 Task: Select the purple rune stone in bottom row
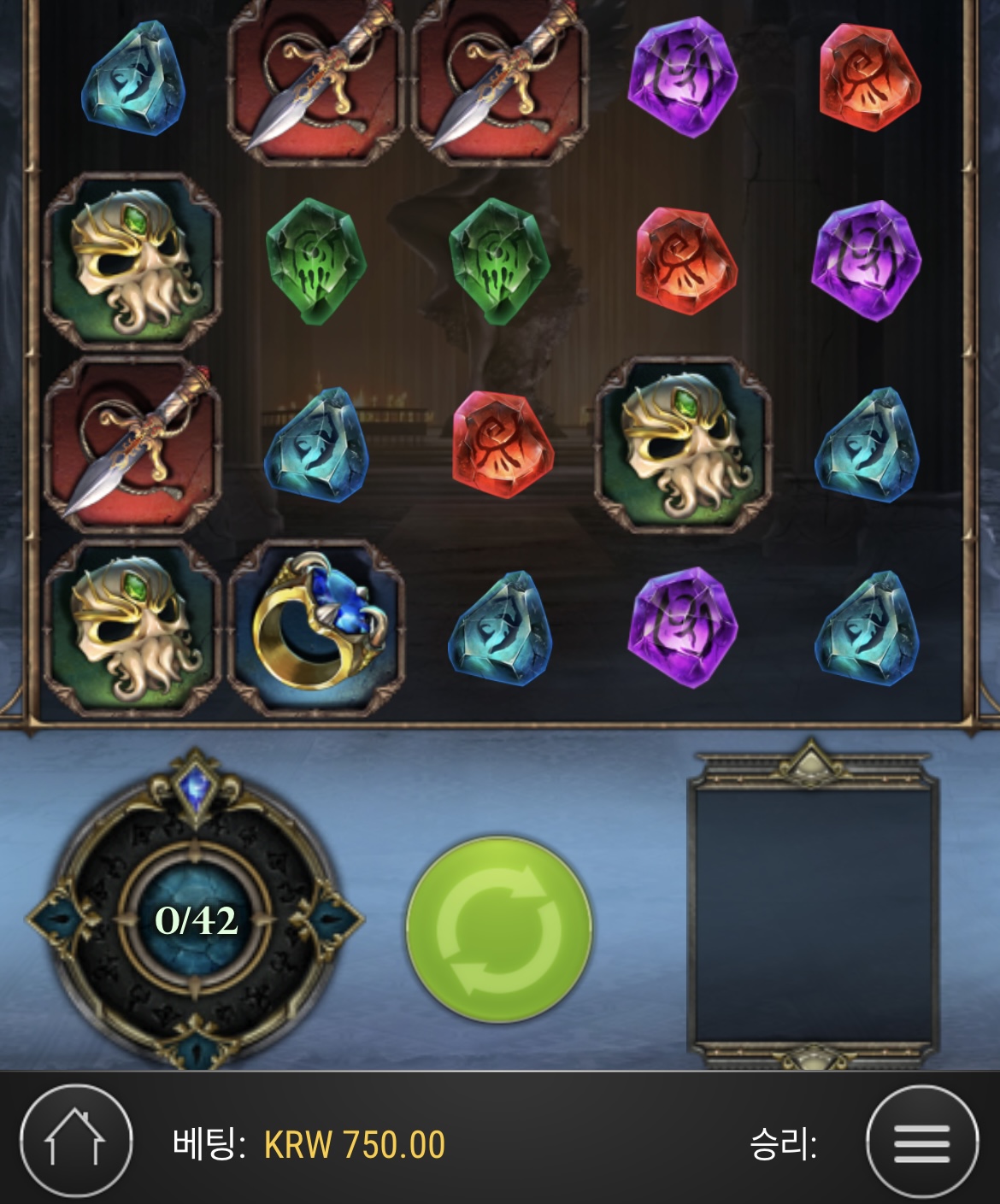tap(683, 627)
